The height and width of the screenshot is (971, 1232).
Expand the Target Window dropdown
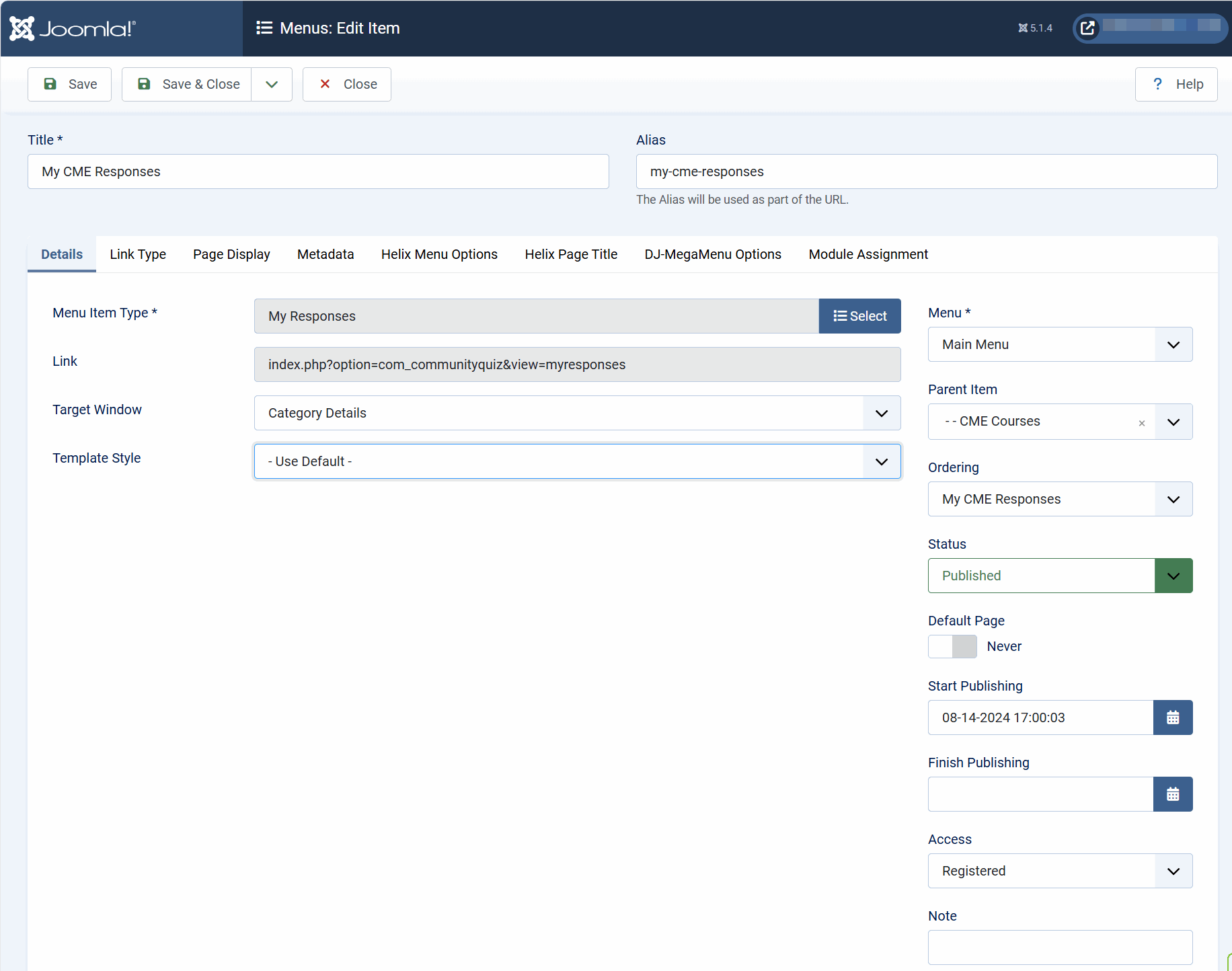click(x=577, y=413)
